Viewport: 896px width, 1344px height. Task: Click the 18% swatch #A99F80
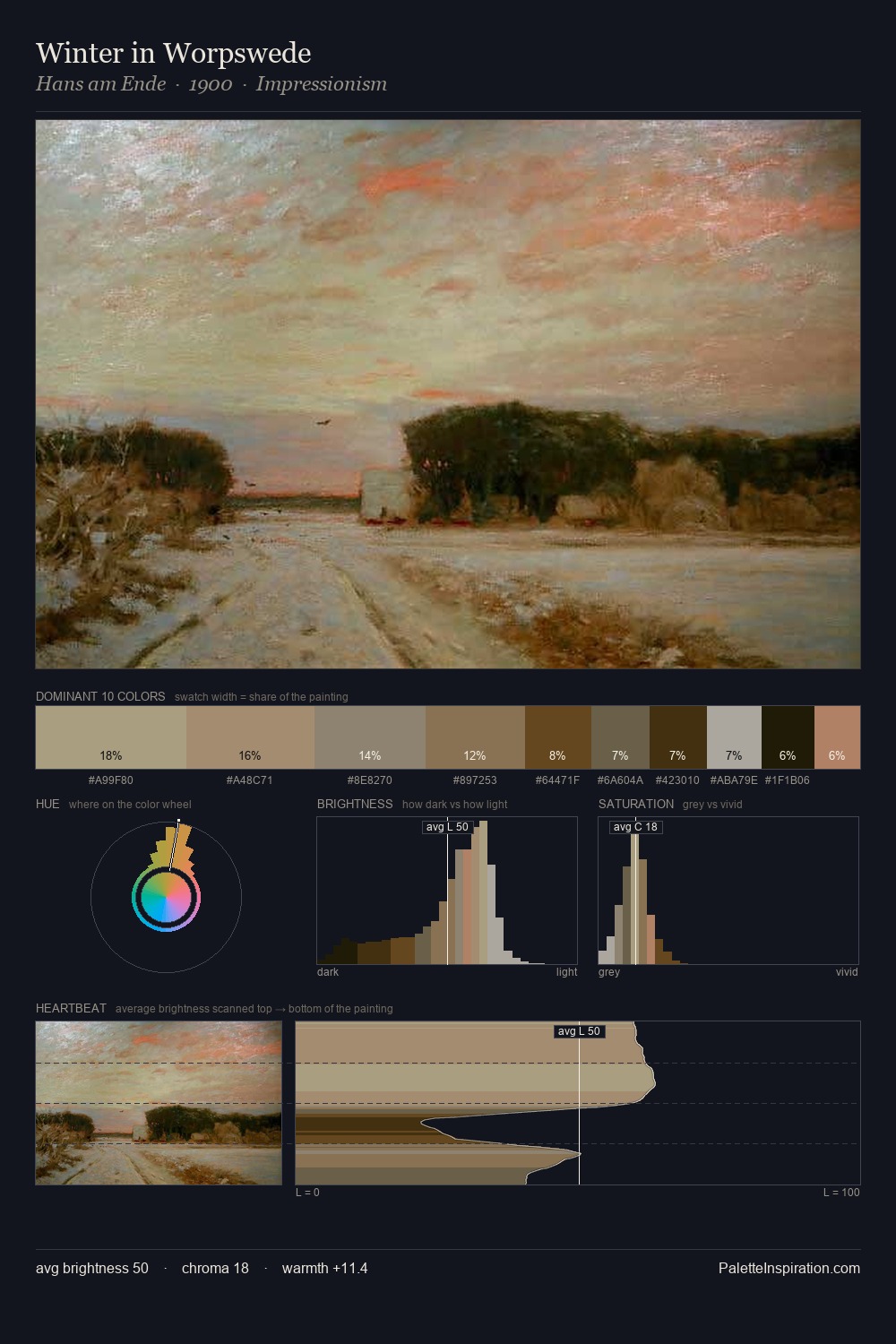[111, 737]
